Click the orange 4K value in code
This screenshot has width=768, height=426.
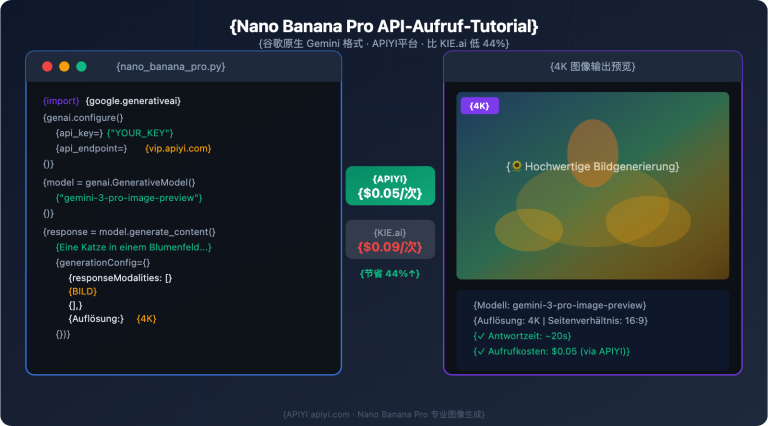tap(146, 319)
